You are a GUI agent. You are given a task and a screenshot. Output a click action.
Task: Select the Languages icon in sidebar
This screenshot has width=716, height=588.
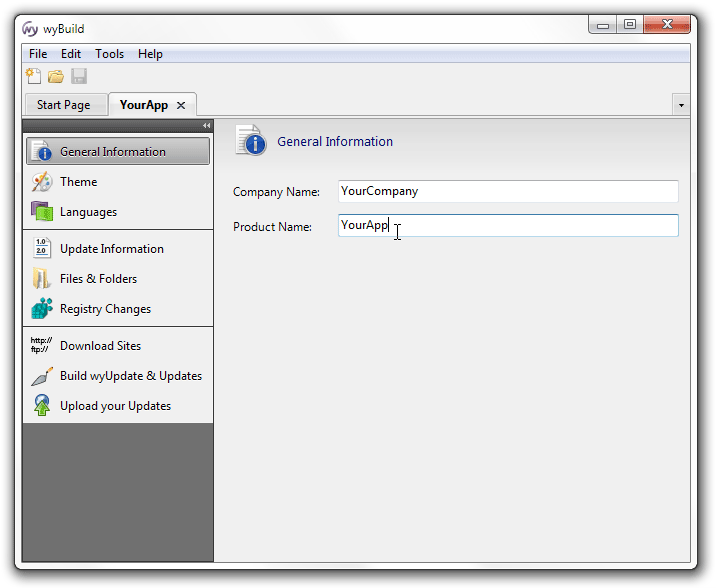[x=42, y=212]
